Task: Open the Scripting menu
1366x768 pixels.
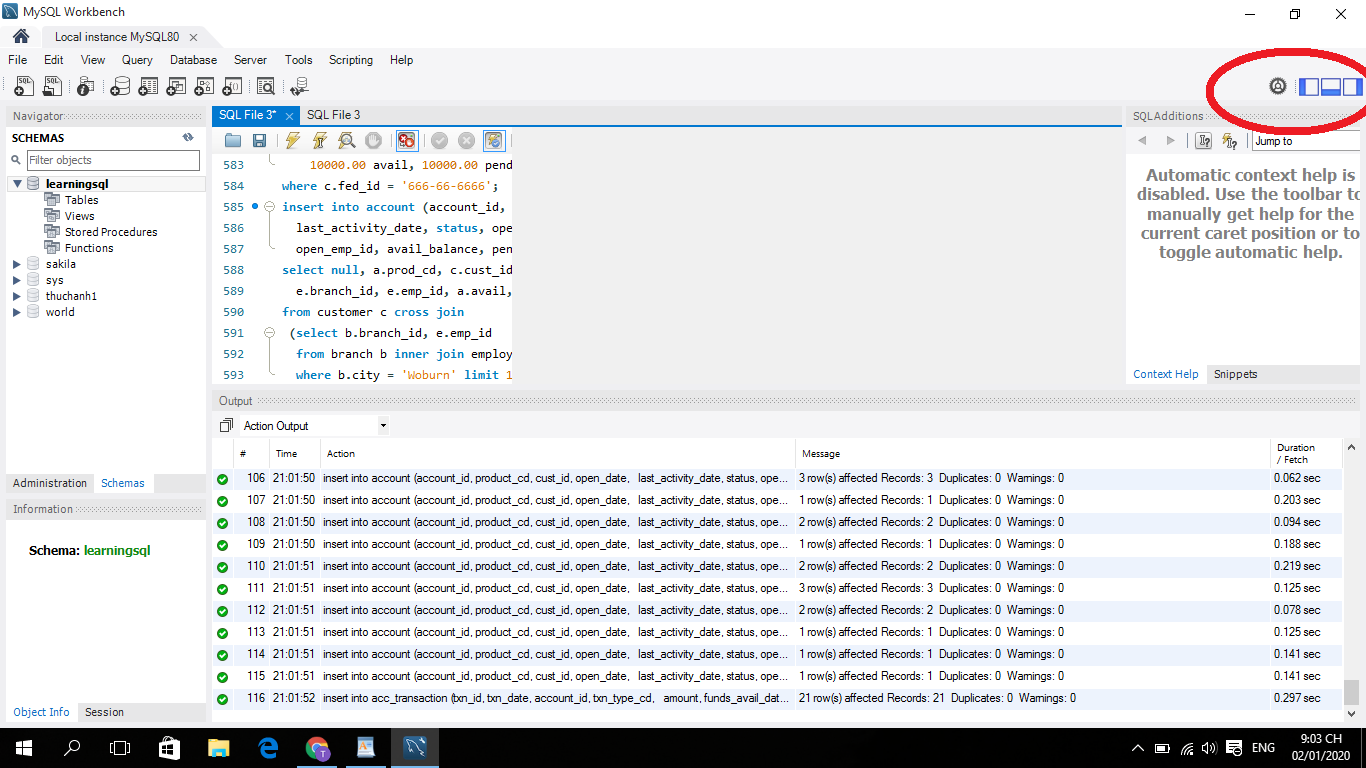Action: [351, 60]
